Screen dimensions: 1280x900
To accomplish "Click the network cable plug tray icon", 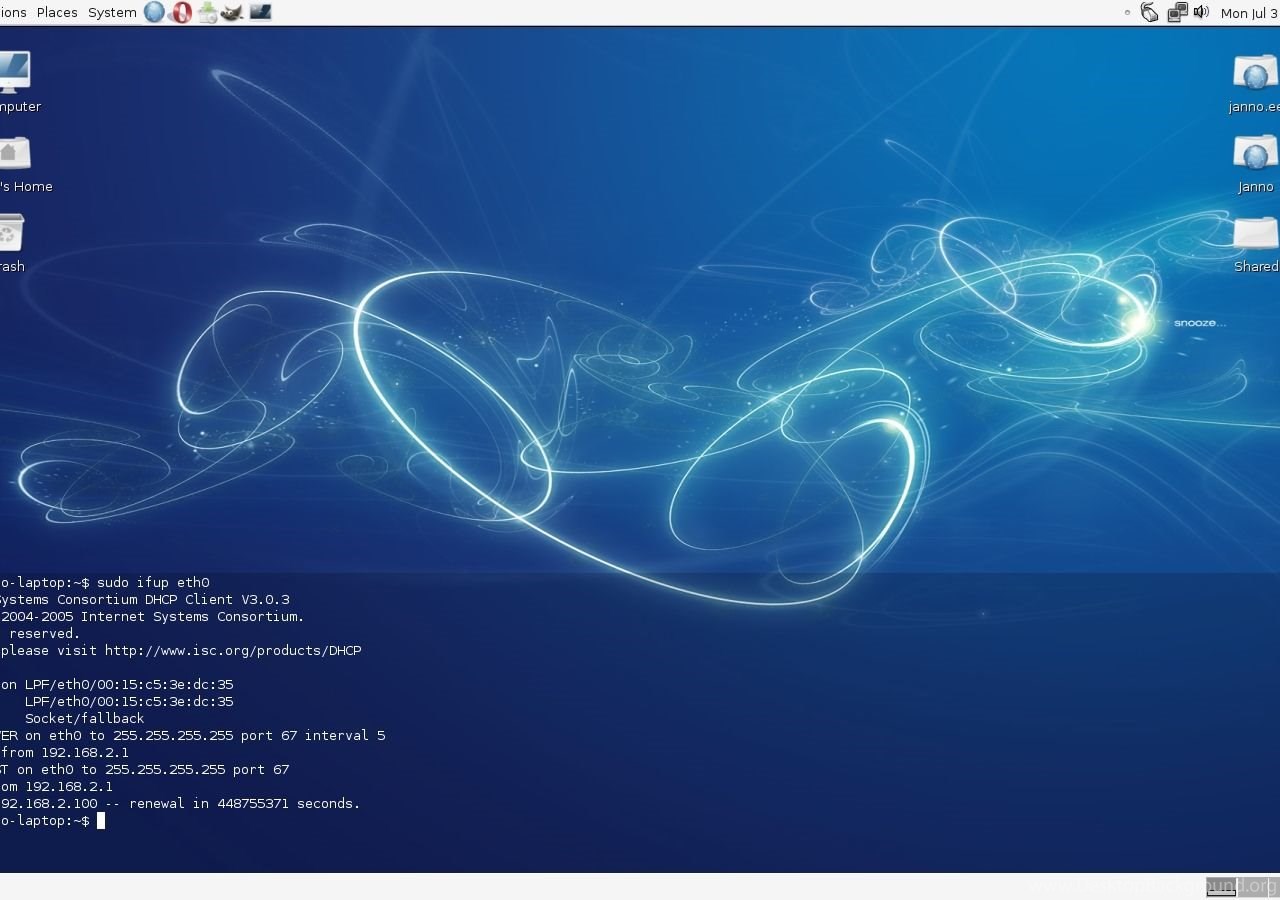I will pyautogui.click(x=1150, y=12).
